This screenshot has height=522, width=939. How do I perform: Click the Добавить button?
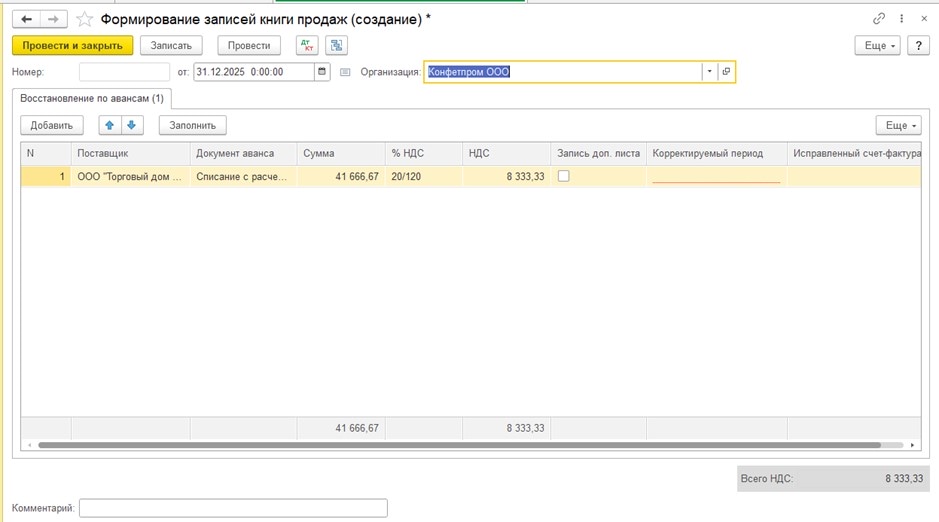[52, 125]
